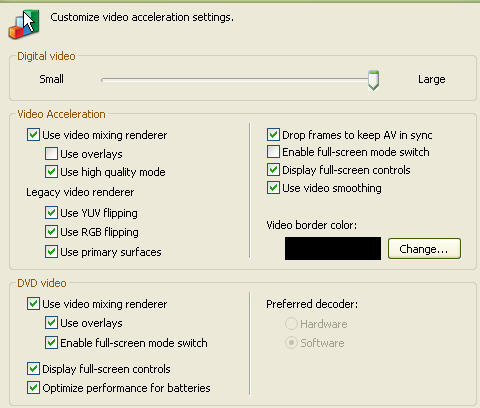Click the black video border color swatch
Screen dimensions: 480x408
pos(333,248)
